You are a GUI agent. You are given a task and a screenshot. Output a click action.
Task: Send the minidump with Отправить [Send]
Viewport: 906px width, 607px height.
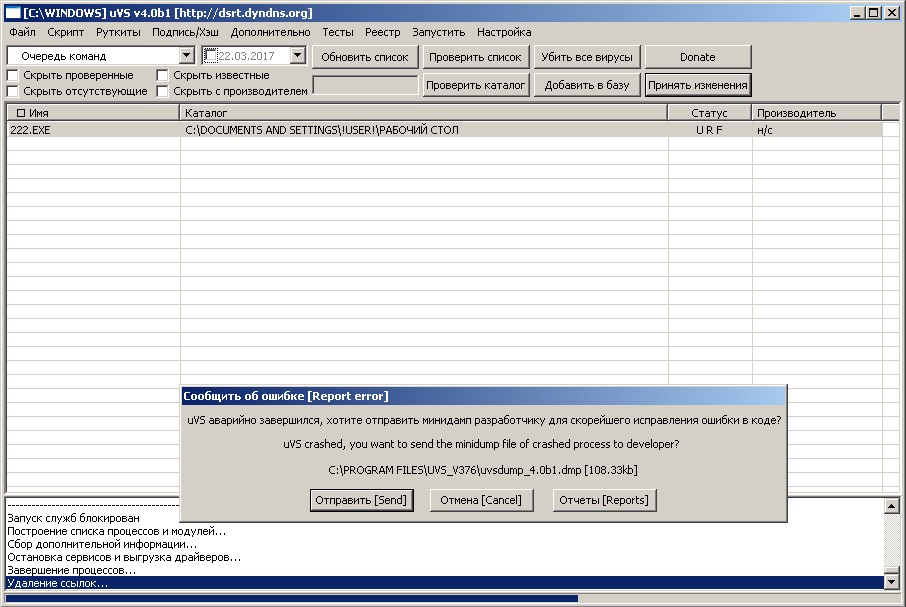pos(361,500)
